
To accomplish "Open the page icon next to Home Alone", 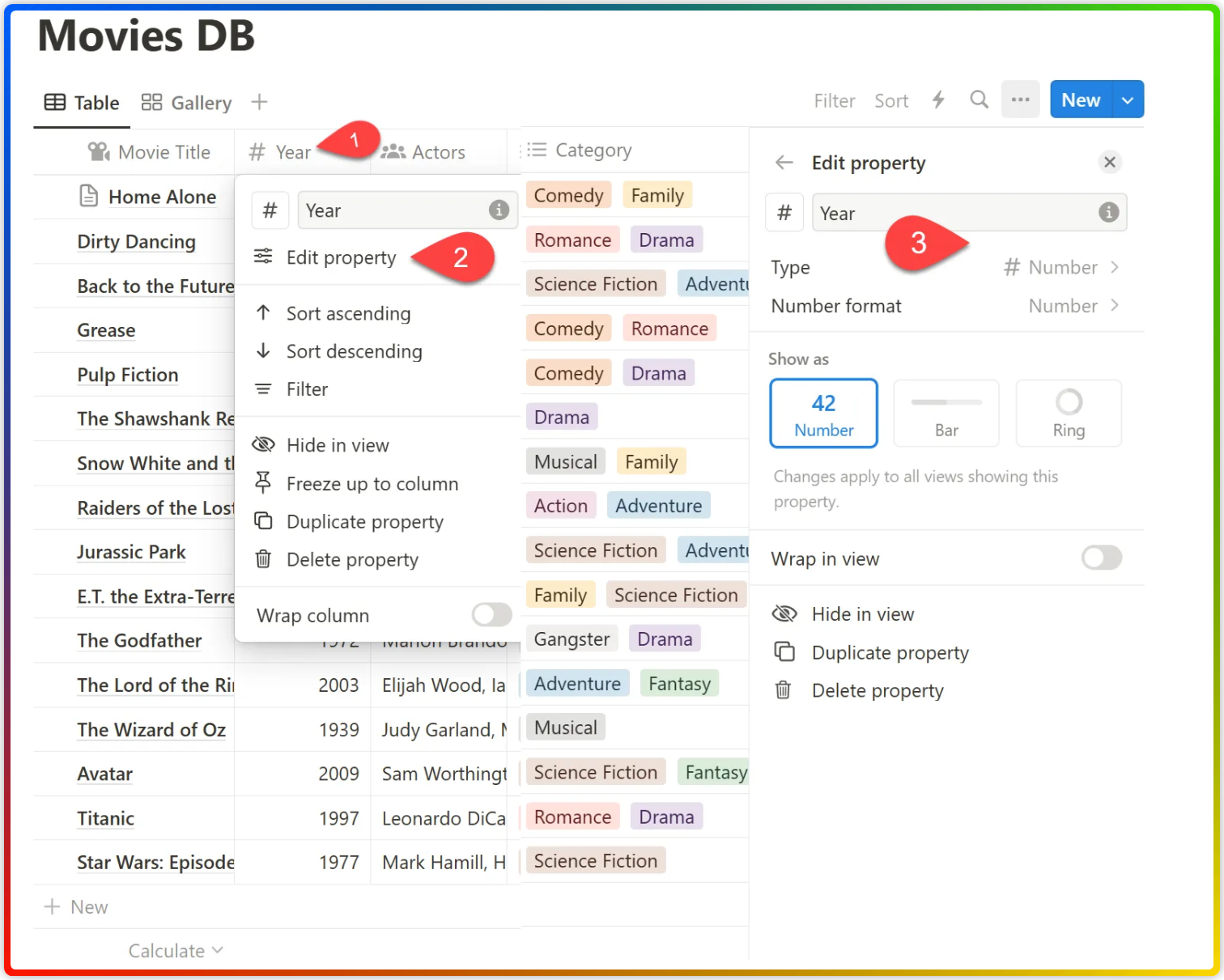I will point(88,196).
